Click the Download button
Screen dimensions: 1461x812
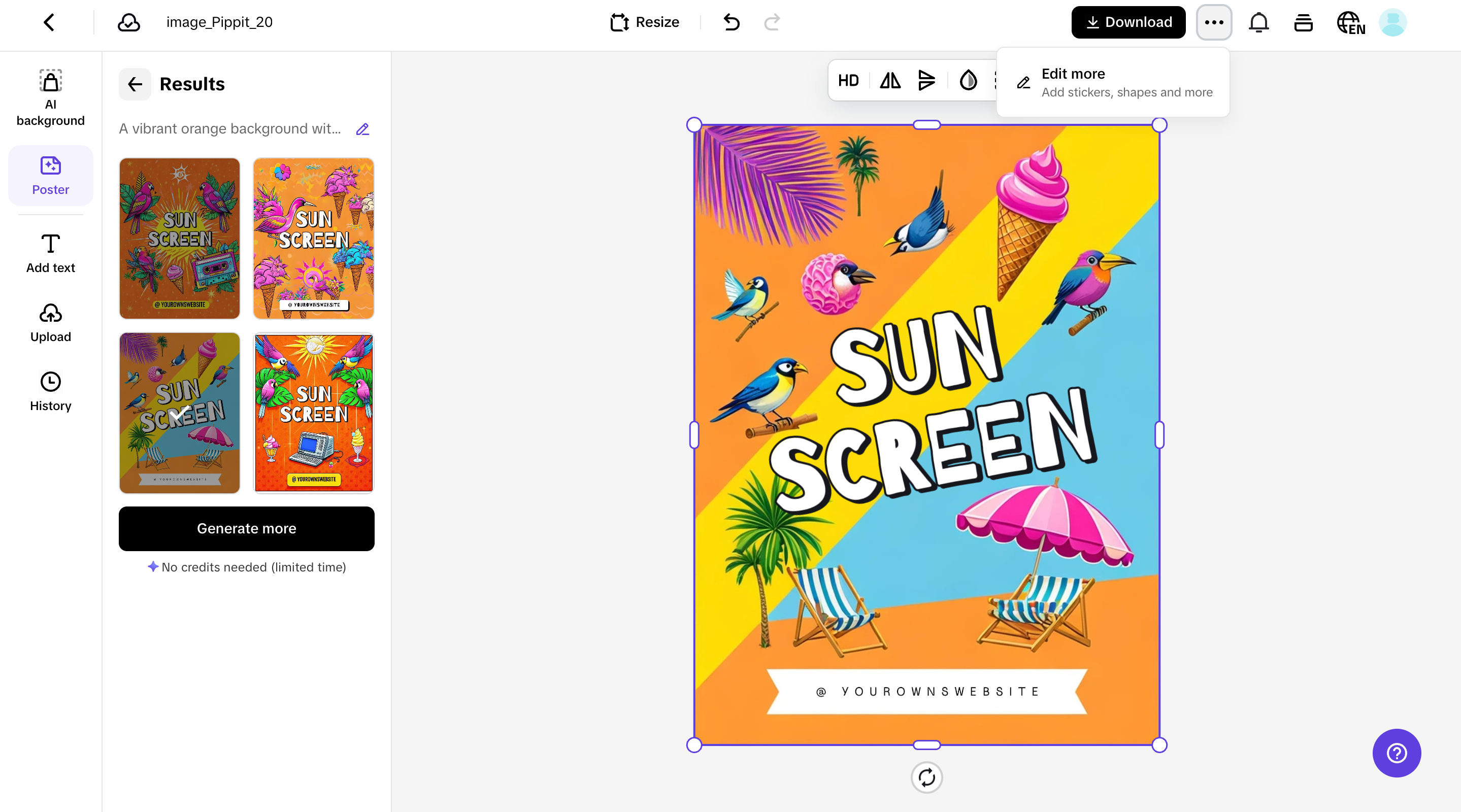point(1127,22)
